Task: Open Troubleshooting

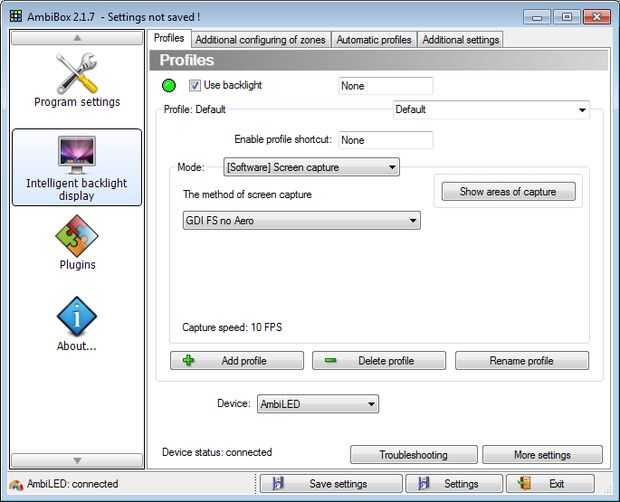Action: click(x=414, y=455)
